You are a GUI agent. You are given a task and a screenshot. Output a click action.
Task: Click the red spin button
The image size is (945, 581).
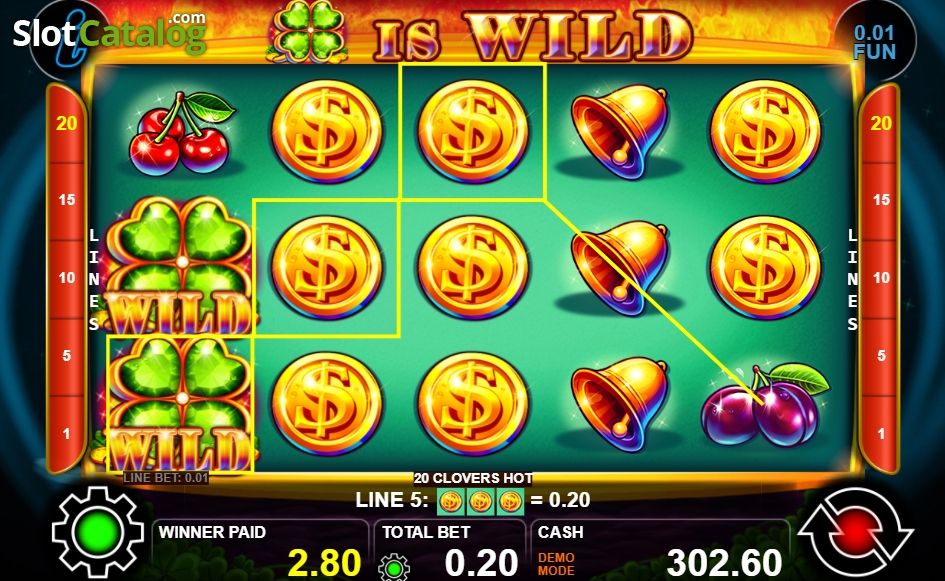click(855, 532)
